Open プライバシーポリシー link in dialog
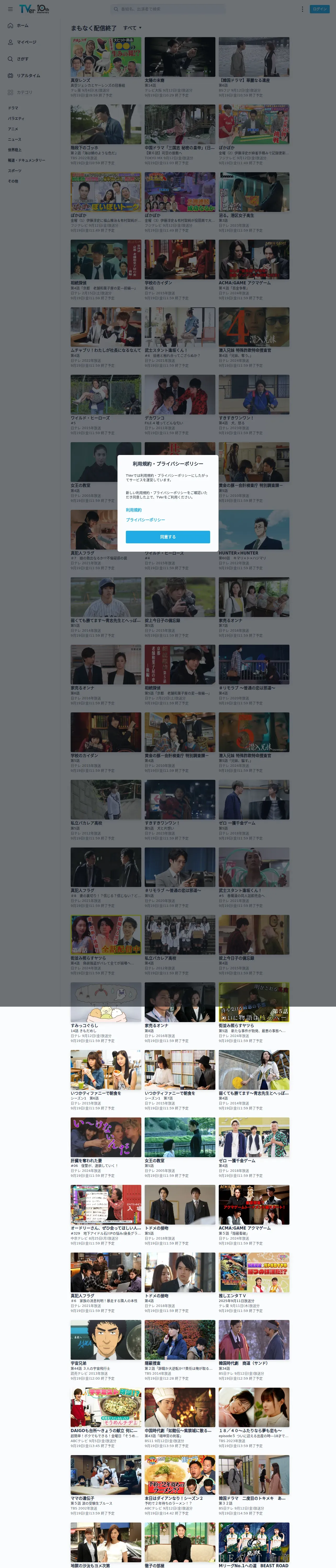The image size is (336, 1568). tap(145, 520)
